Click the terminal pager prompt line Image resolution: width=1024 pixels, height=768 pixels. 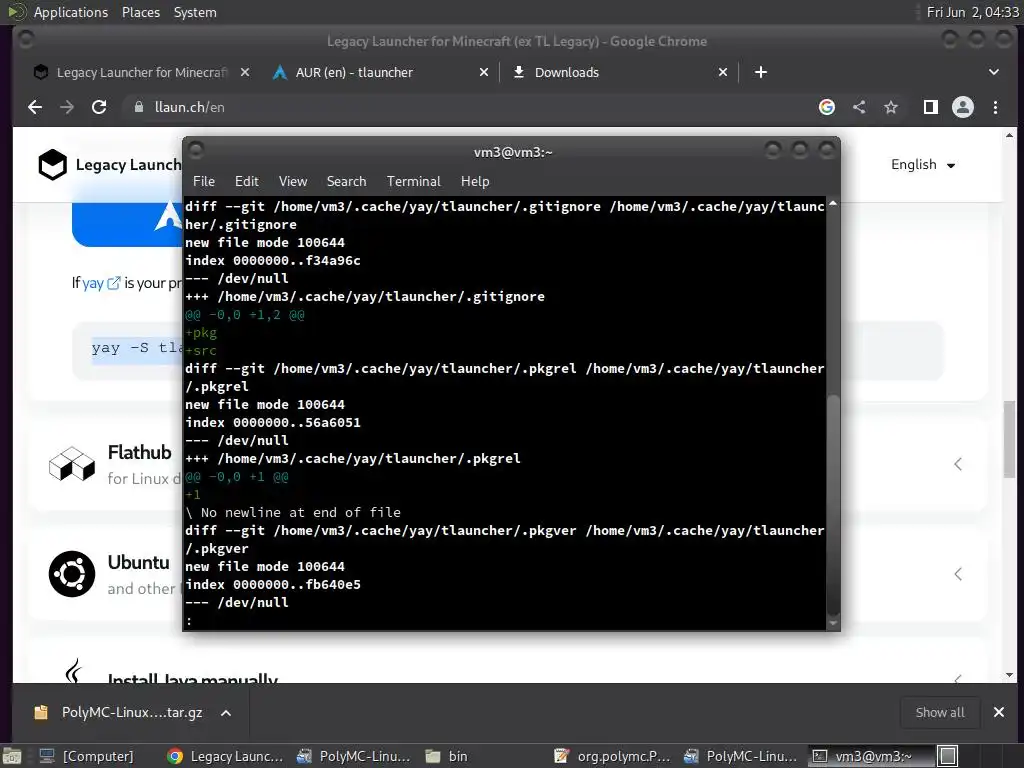pyautogui.click(x=504, y=620)
